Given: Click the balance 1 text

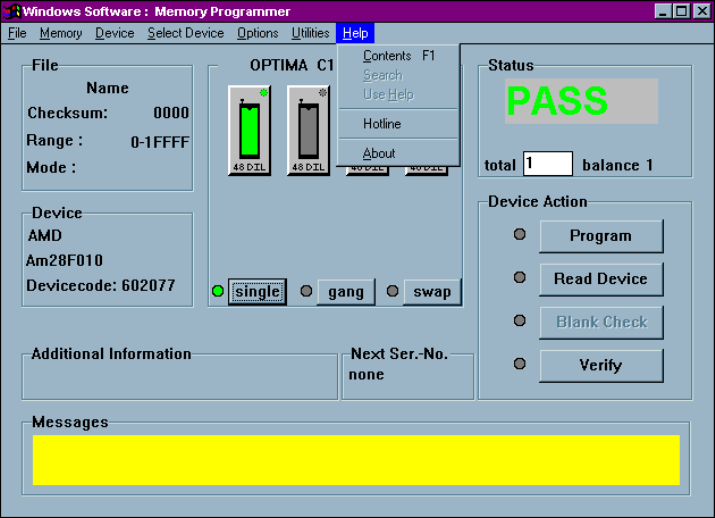Looking at the screenshot, I should (x=617, y=165).
